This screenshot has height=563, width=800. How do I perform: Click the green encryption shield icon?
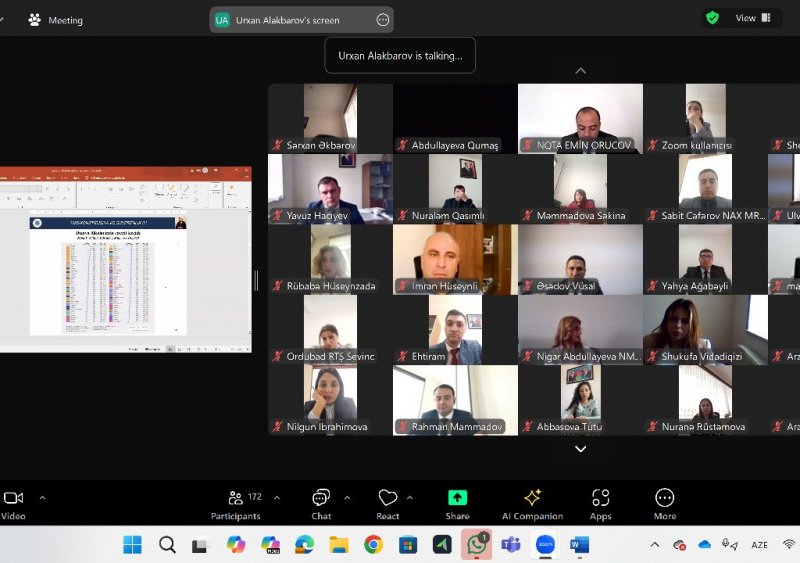[x=712, y=18]
